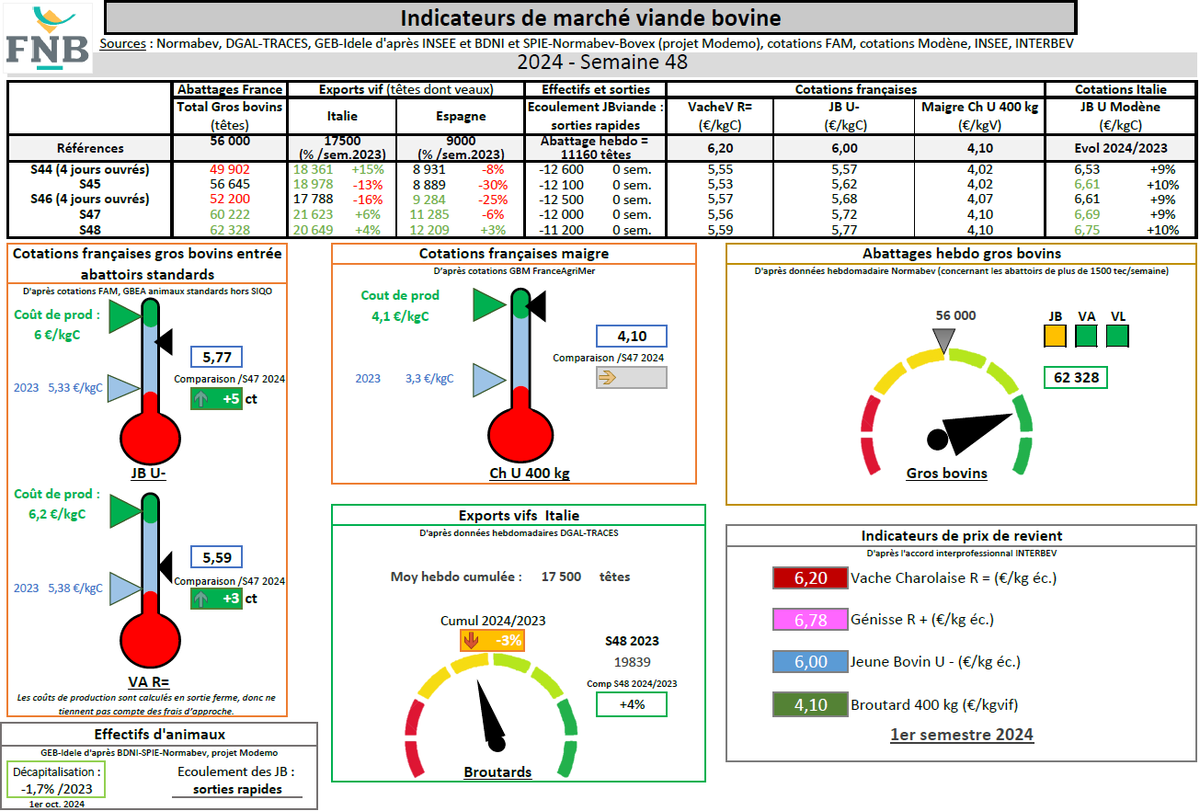Viewport: 1200px width, 811px height.
Task: Click the green 4,10 Broutard box
Action: 810,704
